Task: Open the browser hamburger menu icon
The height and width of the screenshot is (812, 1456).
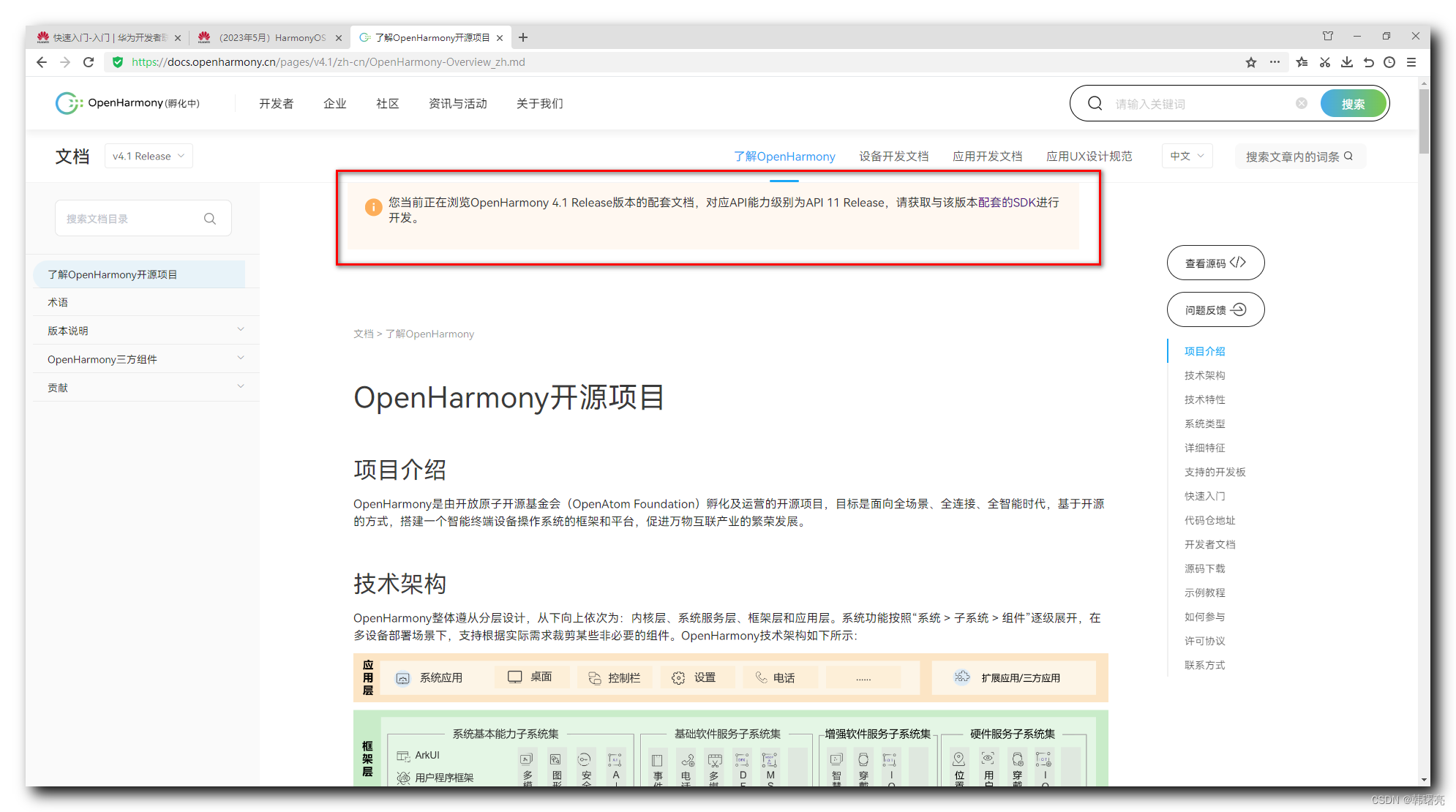Action: click(x=1411, y=62)
